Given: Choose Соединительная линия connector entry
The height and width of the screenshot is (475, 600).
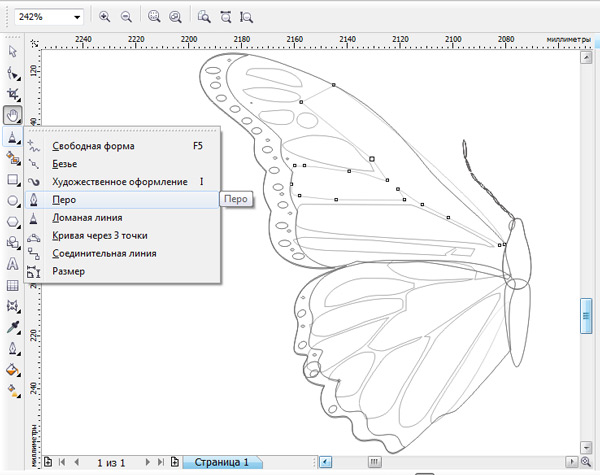Looking at the screenshot, I should (122, 253).
